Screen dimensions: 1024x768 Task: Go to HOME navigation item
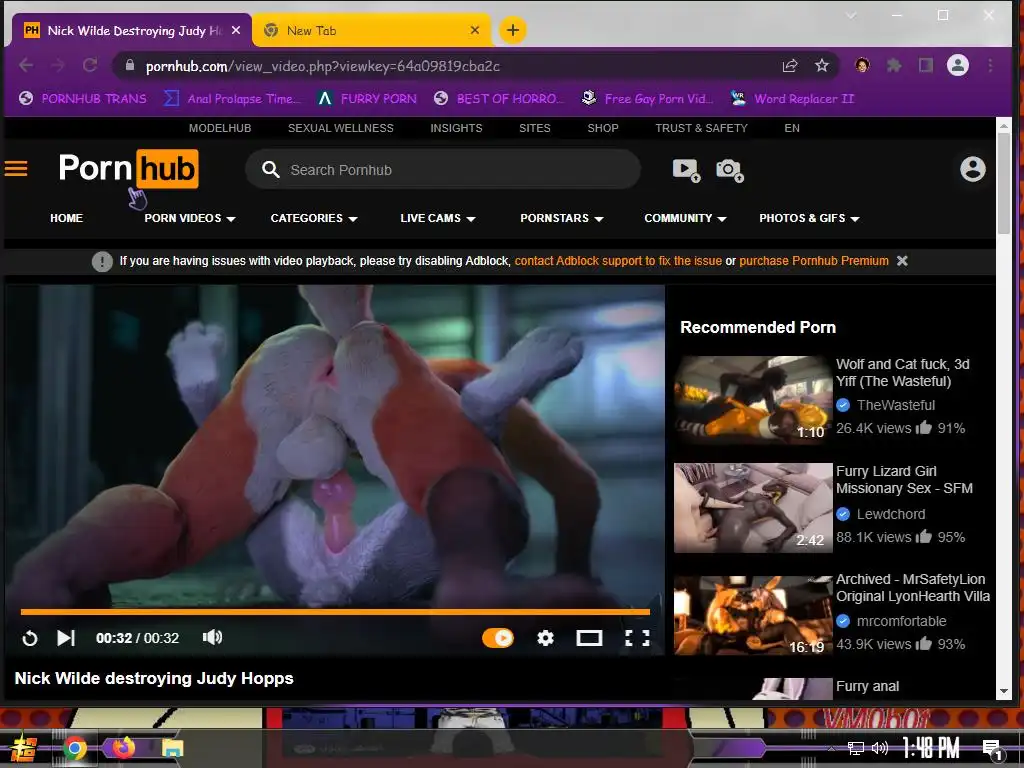tap(67, 218)
